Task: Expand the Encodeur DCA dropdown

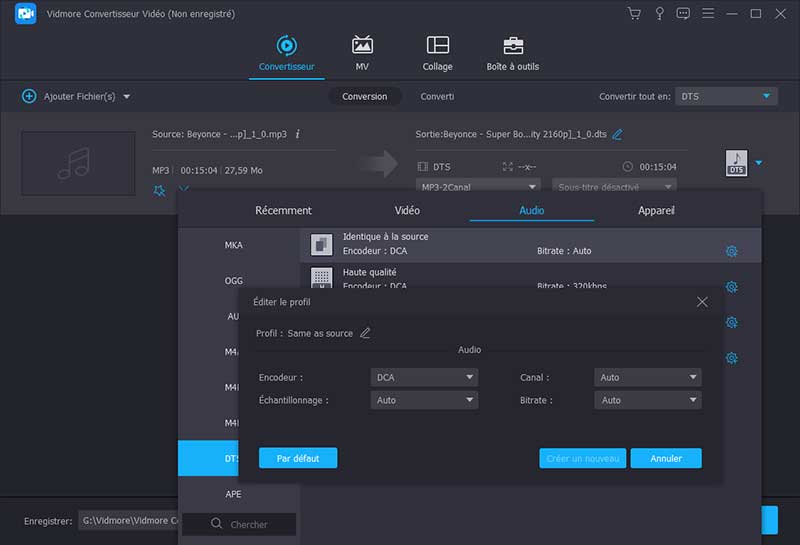Action: pyautogui.click(x=424, y=377)
